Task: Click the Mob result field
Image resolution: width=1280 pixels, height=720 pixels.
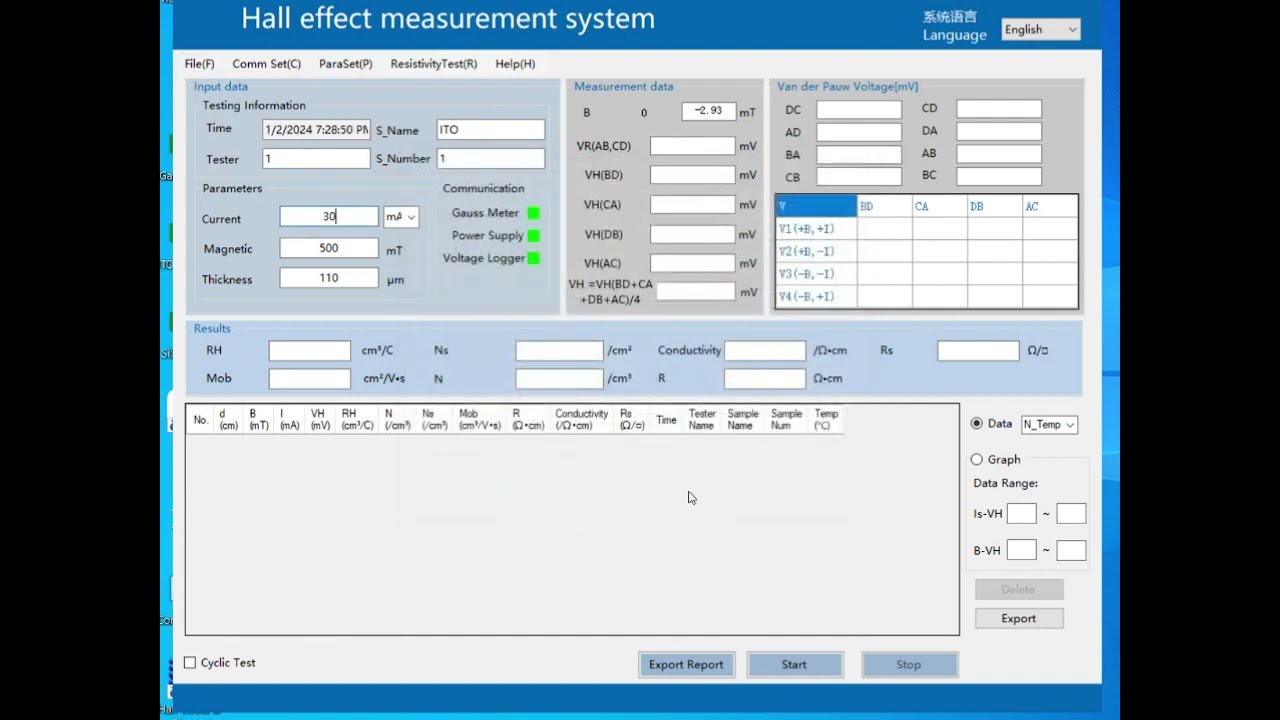Action: point(310,379)
